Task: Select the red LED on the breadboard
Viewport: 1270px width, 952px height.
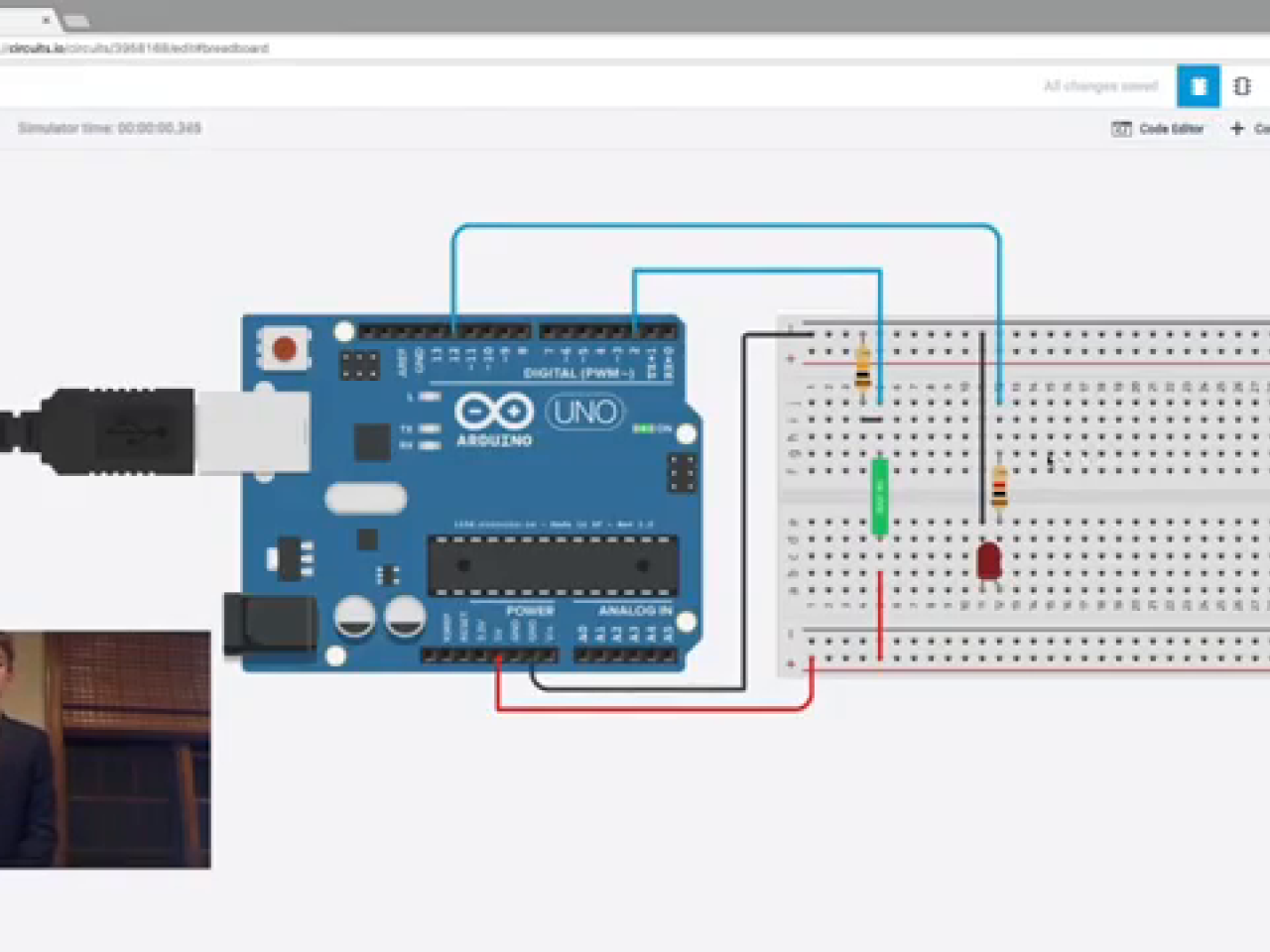Action: point(989,561)
